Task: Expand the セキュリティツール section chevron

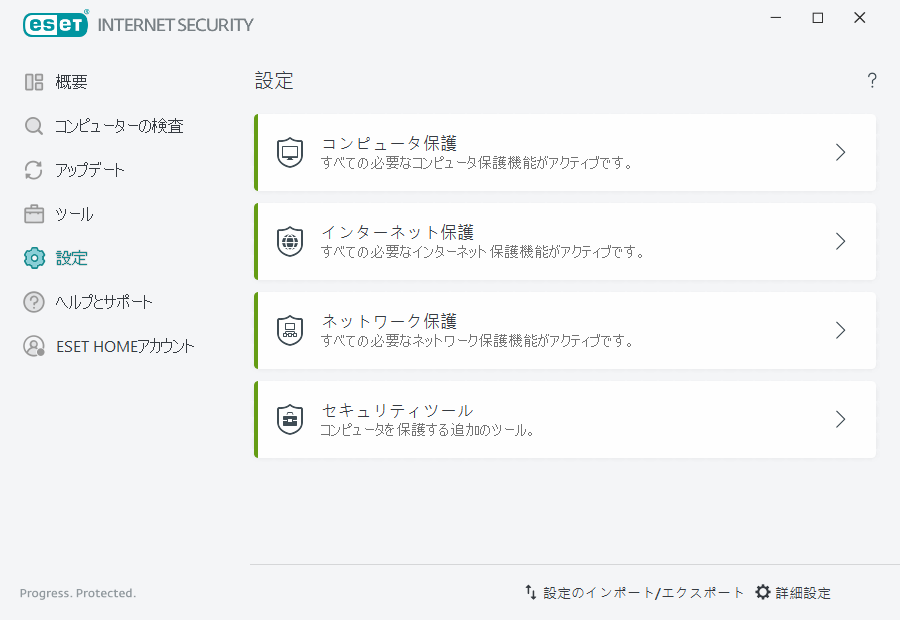Action: (840, 419)
